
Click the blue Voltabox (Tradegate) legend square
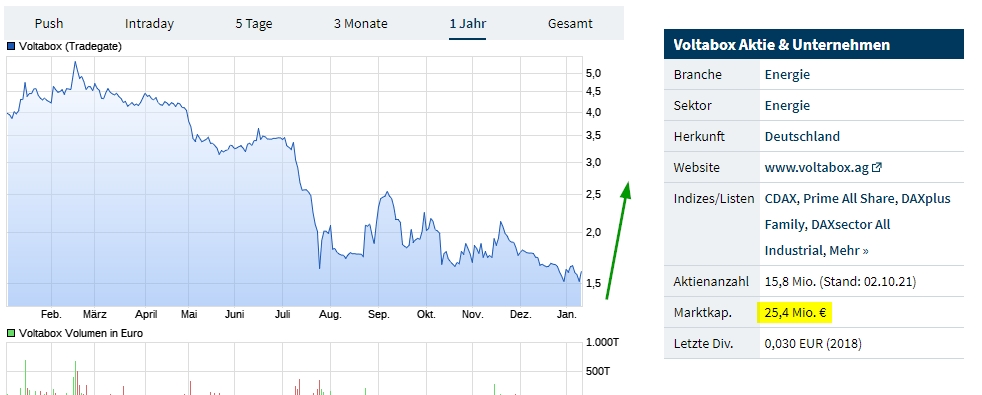point(11,46)
